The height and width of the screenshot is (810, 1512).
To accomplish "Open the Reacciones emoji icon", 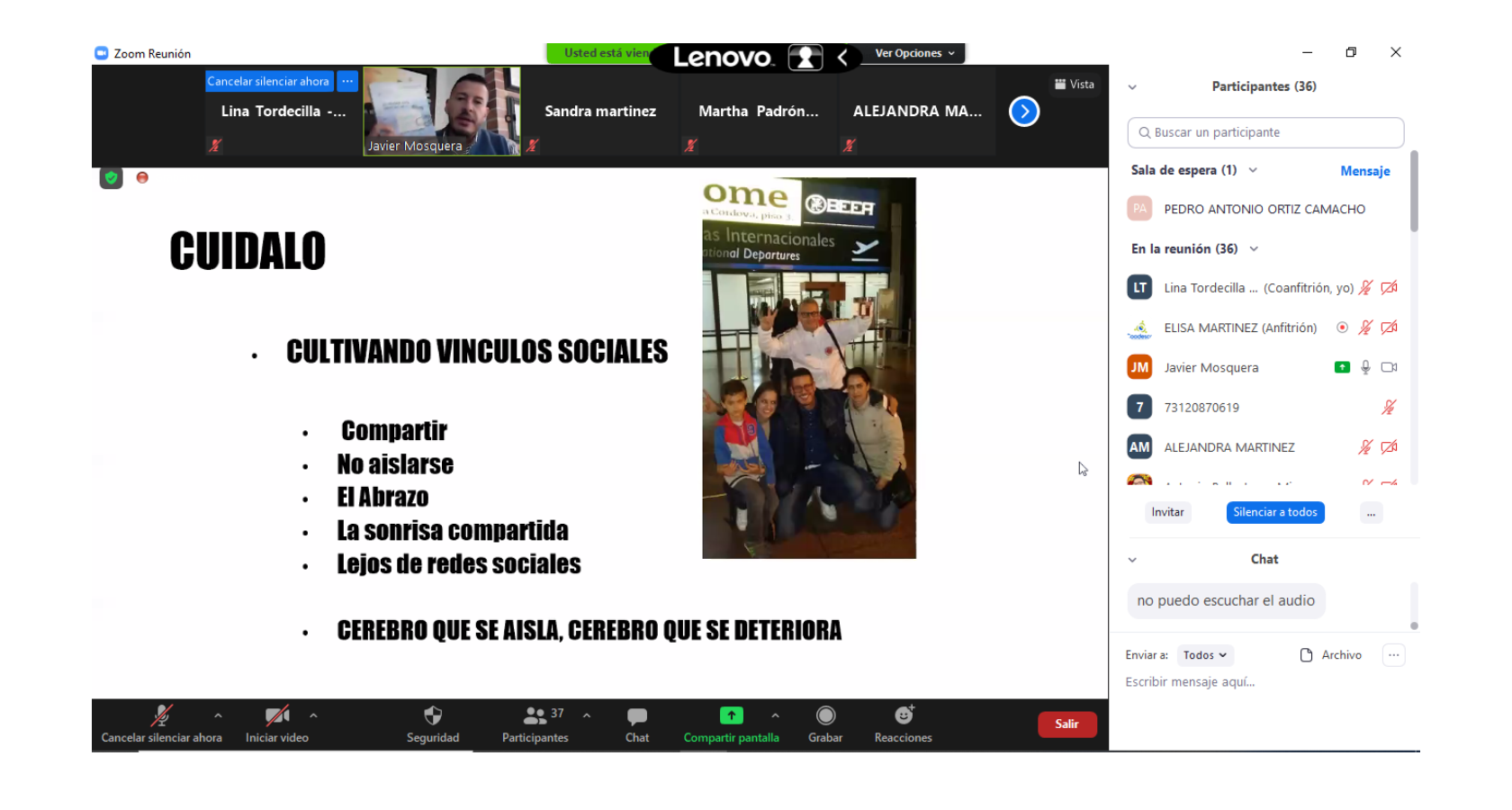I will (x=904, y=715).
